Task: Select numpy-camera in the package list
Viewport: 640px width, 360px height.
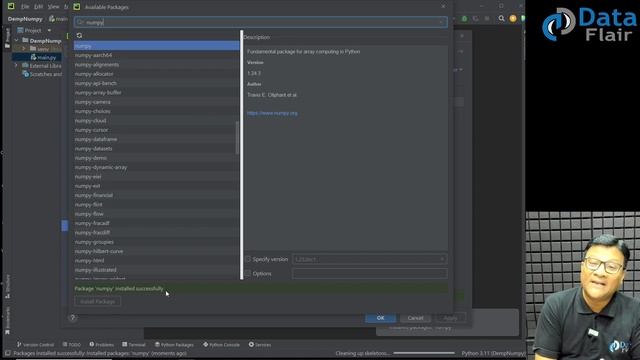Action: pyautogui.click(x=156, y=102)
